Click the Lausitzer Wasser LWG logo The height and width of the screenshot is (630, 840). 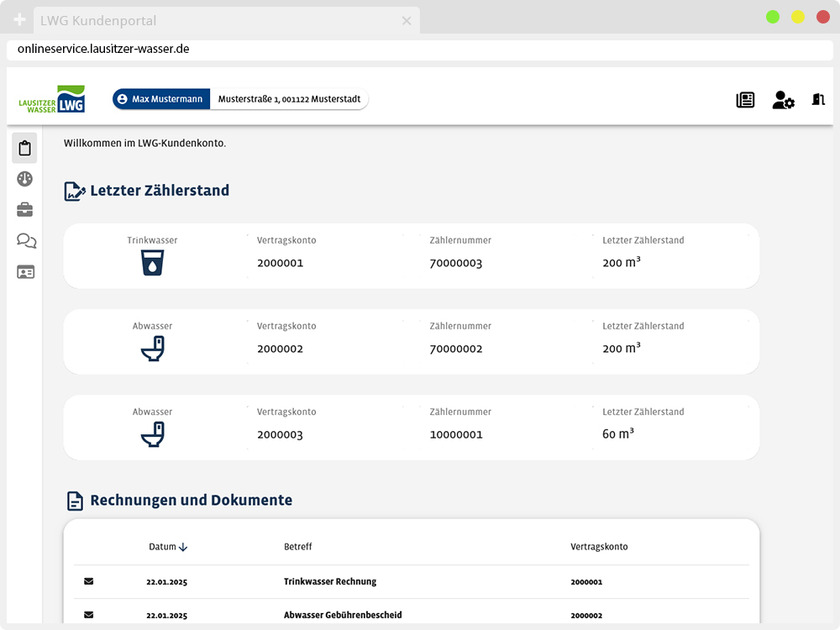pyautogui.click(x=52, y=100)
